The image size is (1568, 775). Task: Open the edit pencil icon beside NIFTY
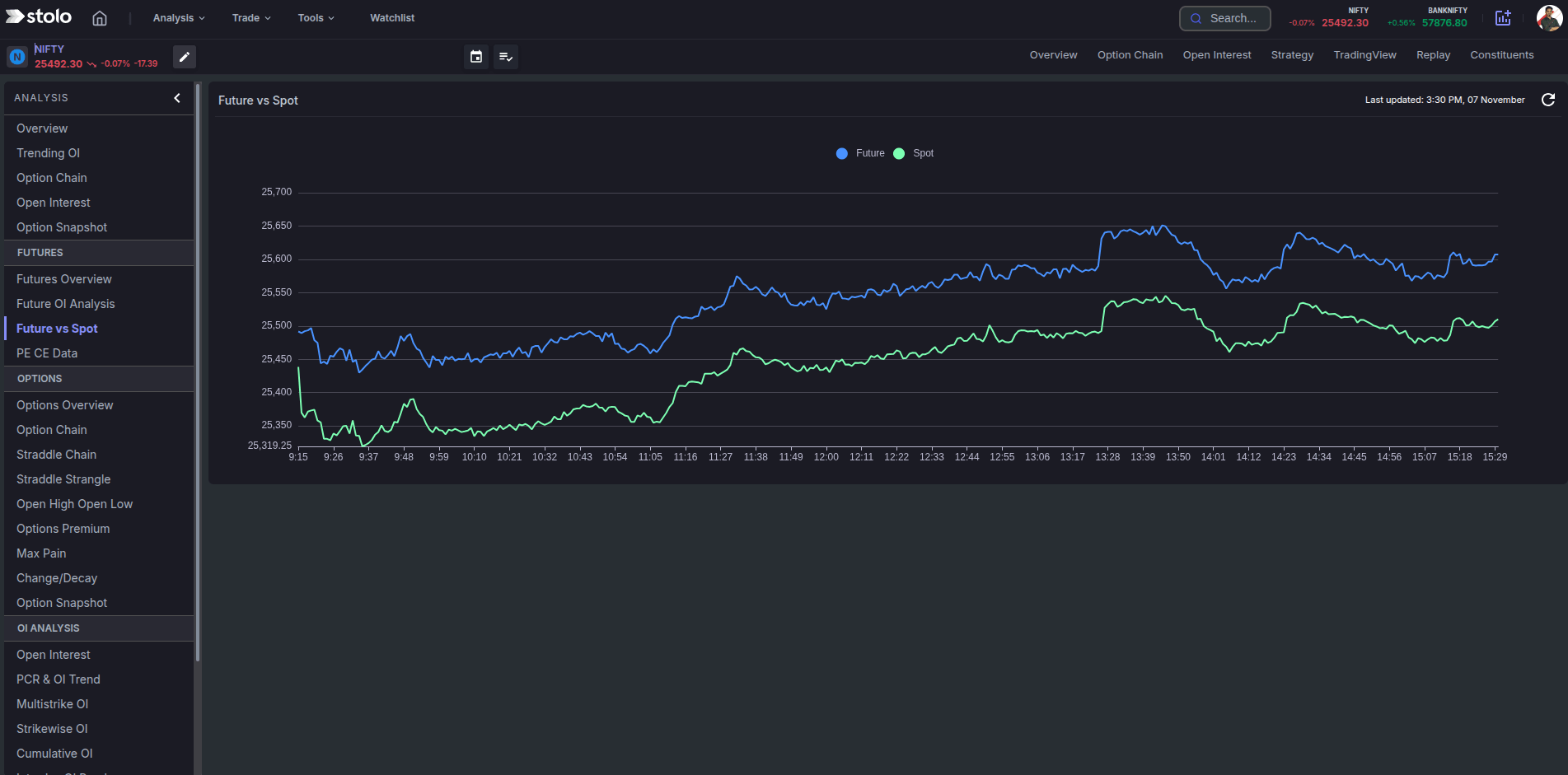coord(184,57)
